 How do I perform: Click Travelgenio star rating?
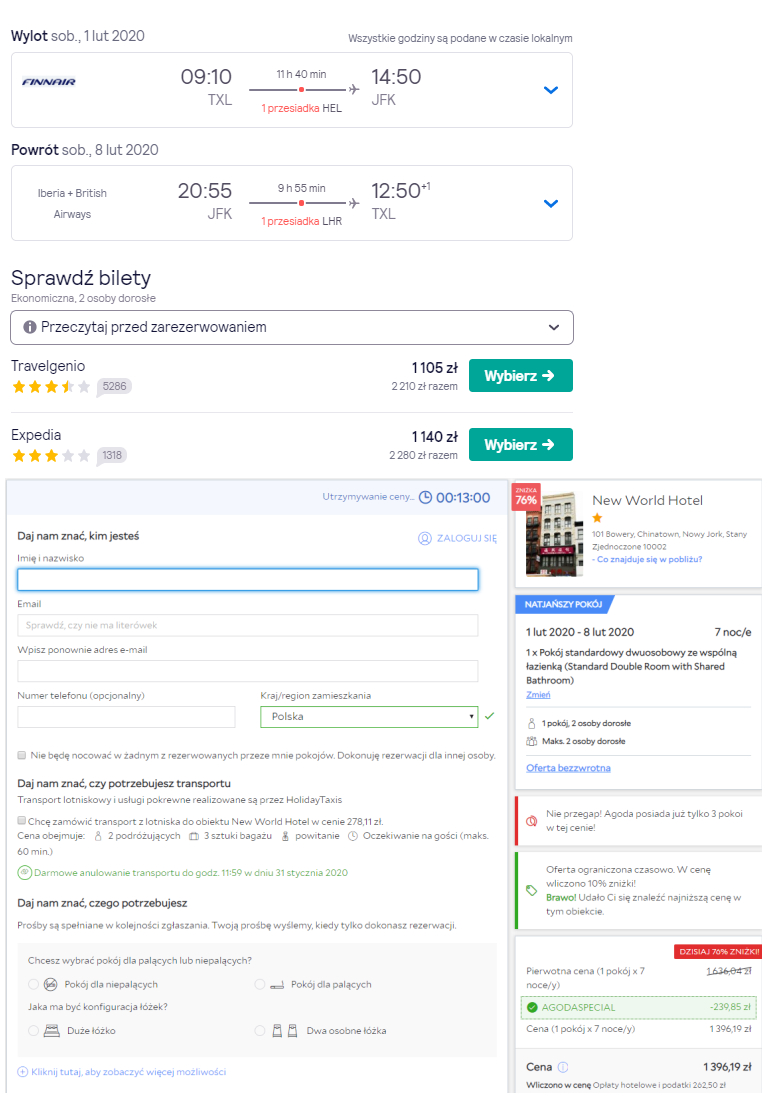[x=51, y=387]
